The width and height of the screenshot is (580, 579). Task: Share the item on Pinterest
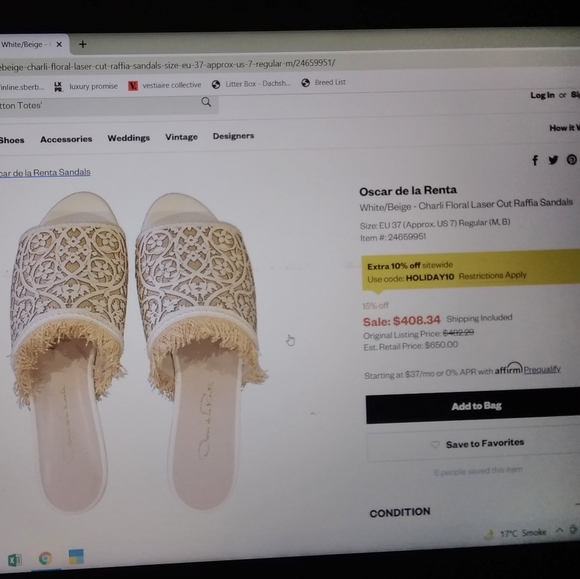571,159
